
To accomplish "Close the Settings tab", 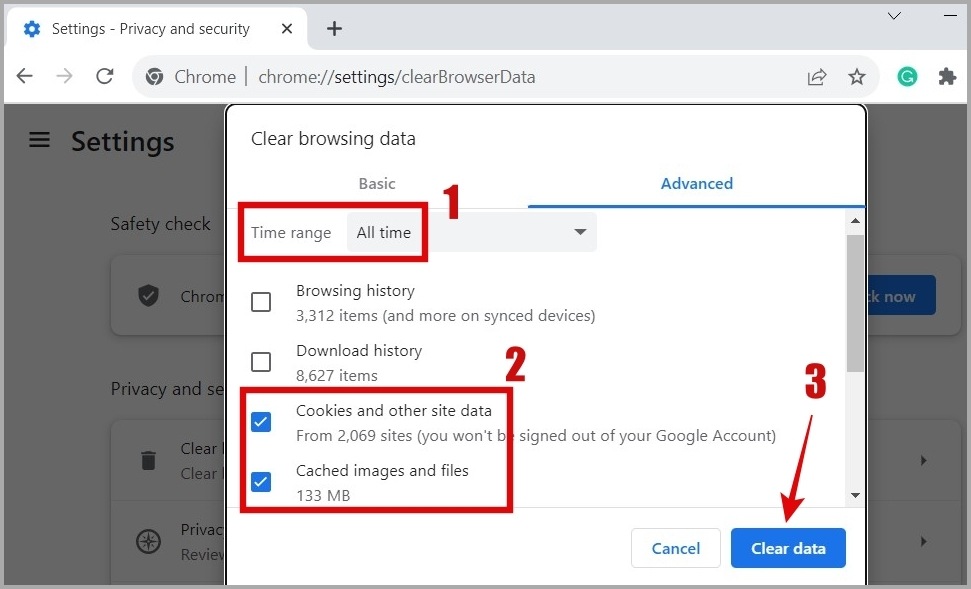I will click(x=287, y=28).
